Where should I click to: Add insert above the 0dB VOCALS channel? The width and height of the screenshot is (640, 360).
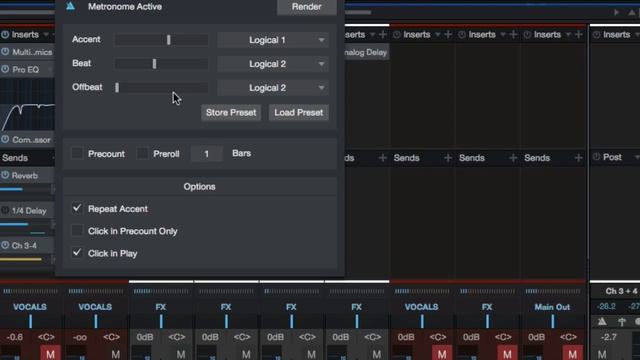[x=448, y=35]
